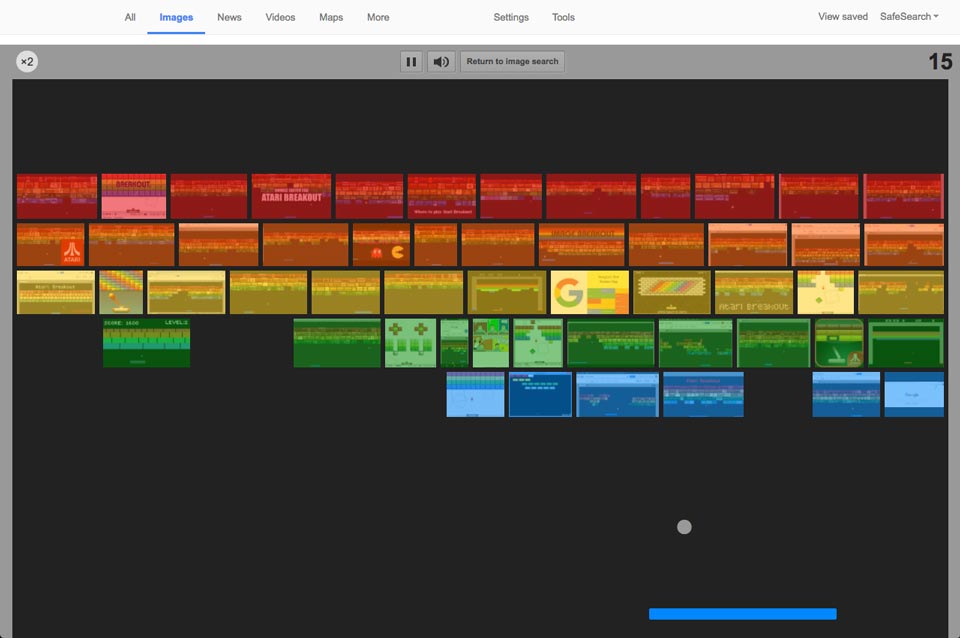Select red thumbnail titled ATARI BREAKOUT

coord(291,196)
